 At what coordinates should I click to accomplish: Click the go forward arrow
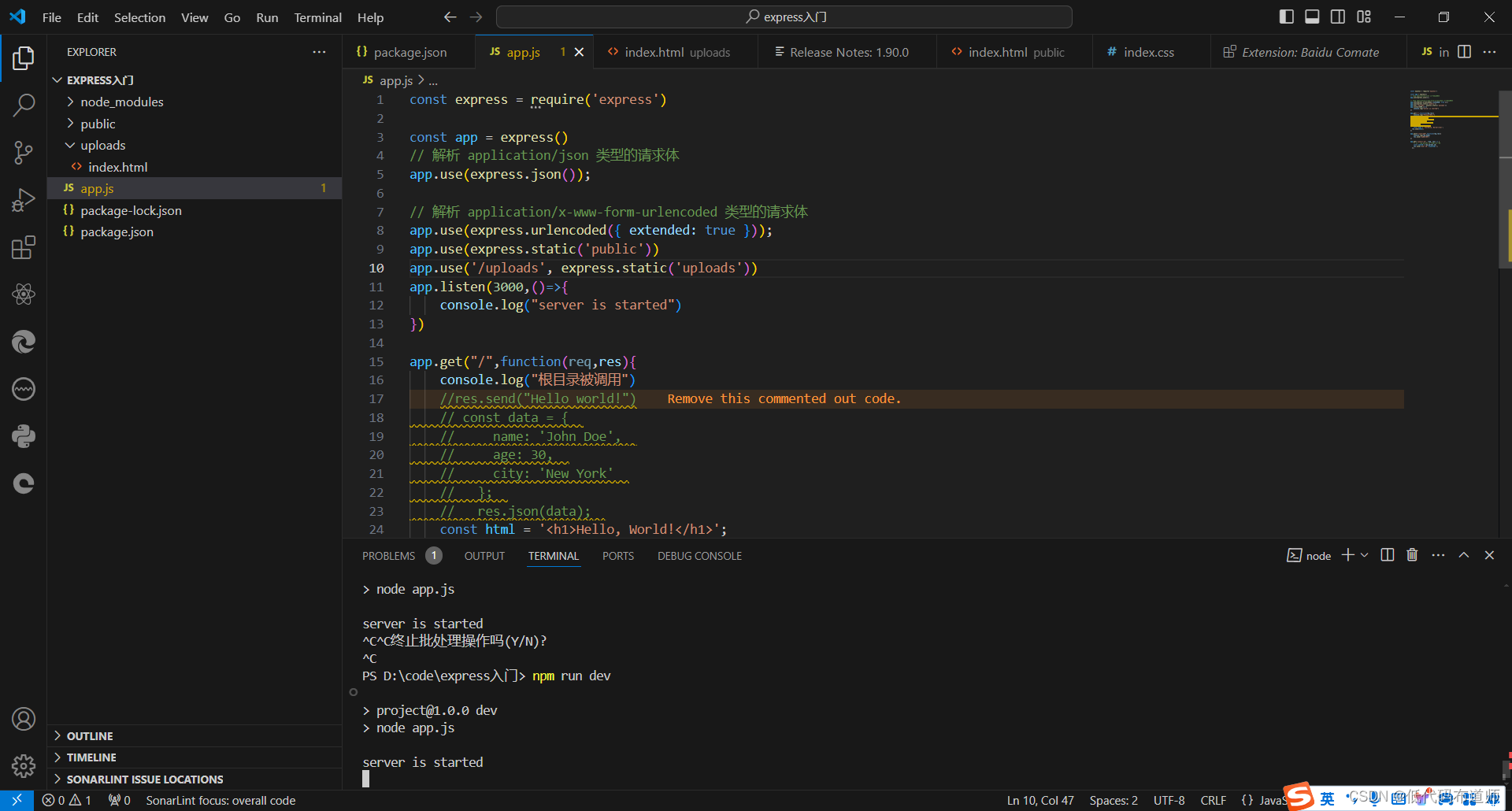pos(476,17)
